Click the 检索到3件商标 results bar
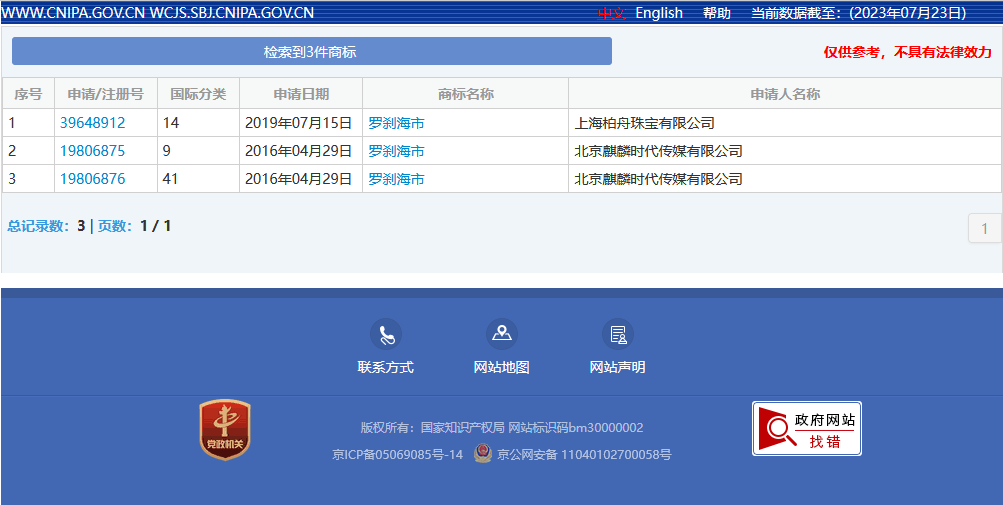The image size is (1003, 505). pos(311,51)
